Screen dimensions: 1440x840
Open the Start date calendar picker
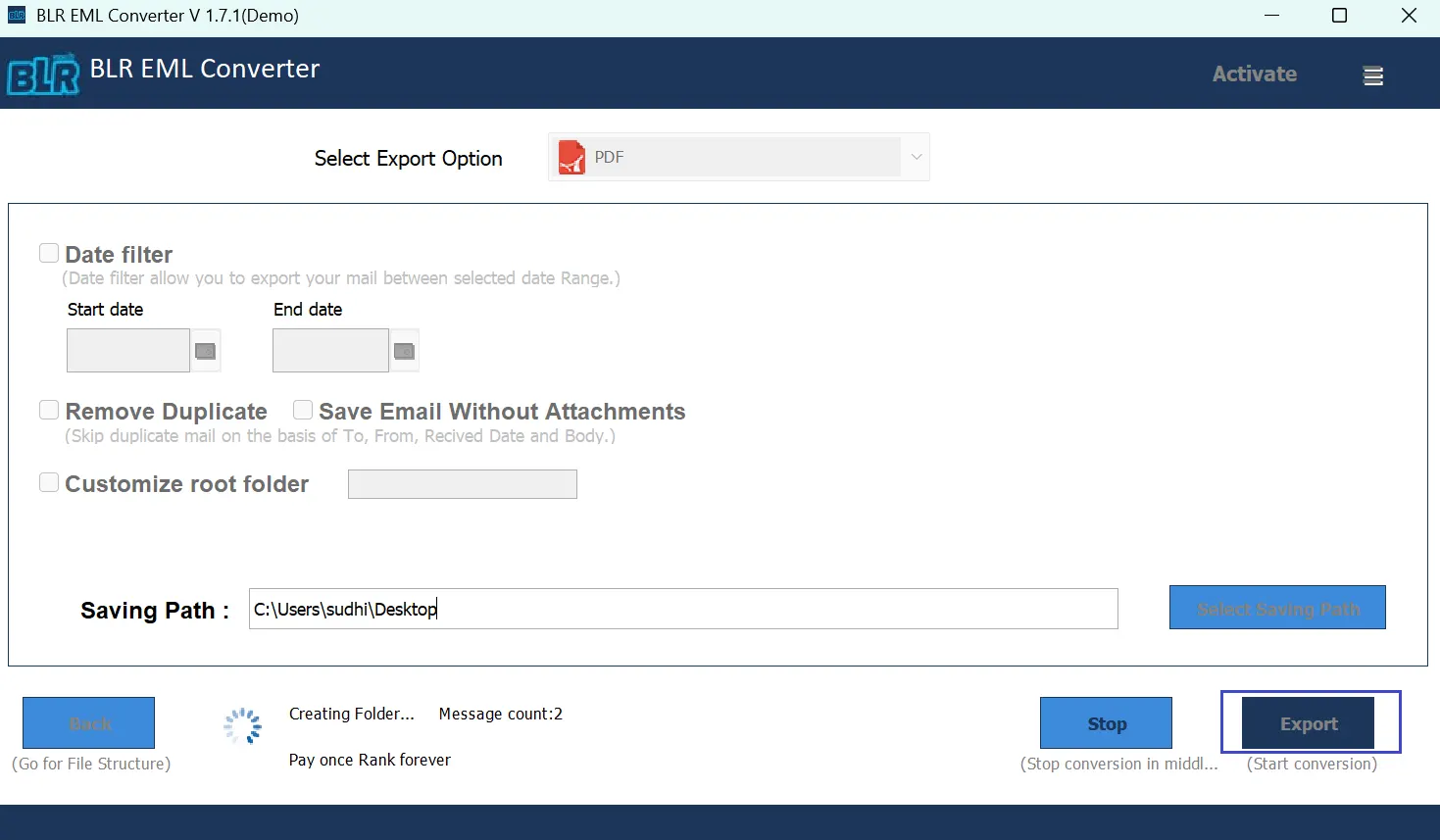pyautogui.click(x=206, y=351)
